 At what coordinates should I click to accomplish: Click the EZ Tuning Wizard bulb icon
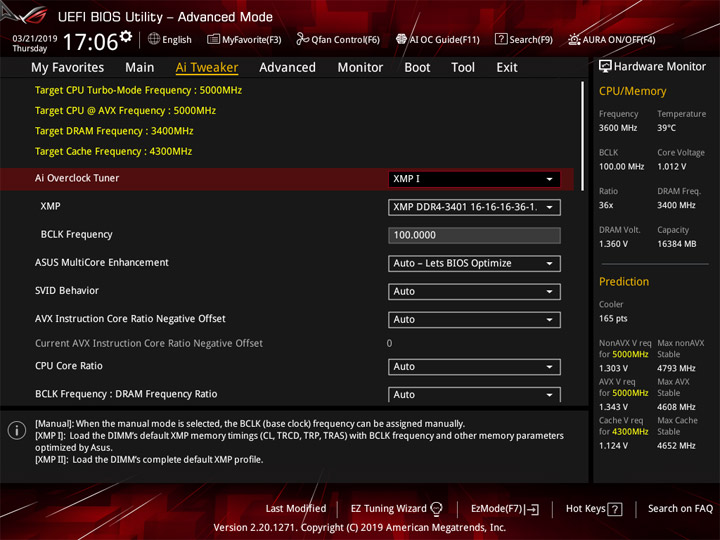(436, 508)
